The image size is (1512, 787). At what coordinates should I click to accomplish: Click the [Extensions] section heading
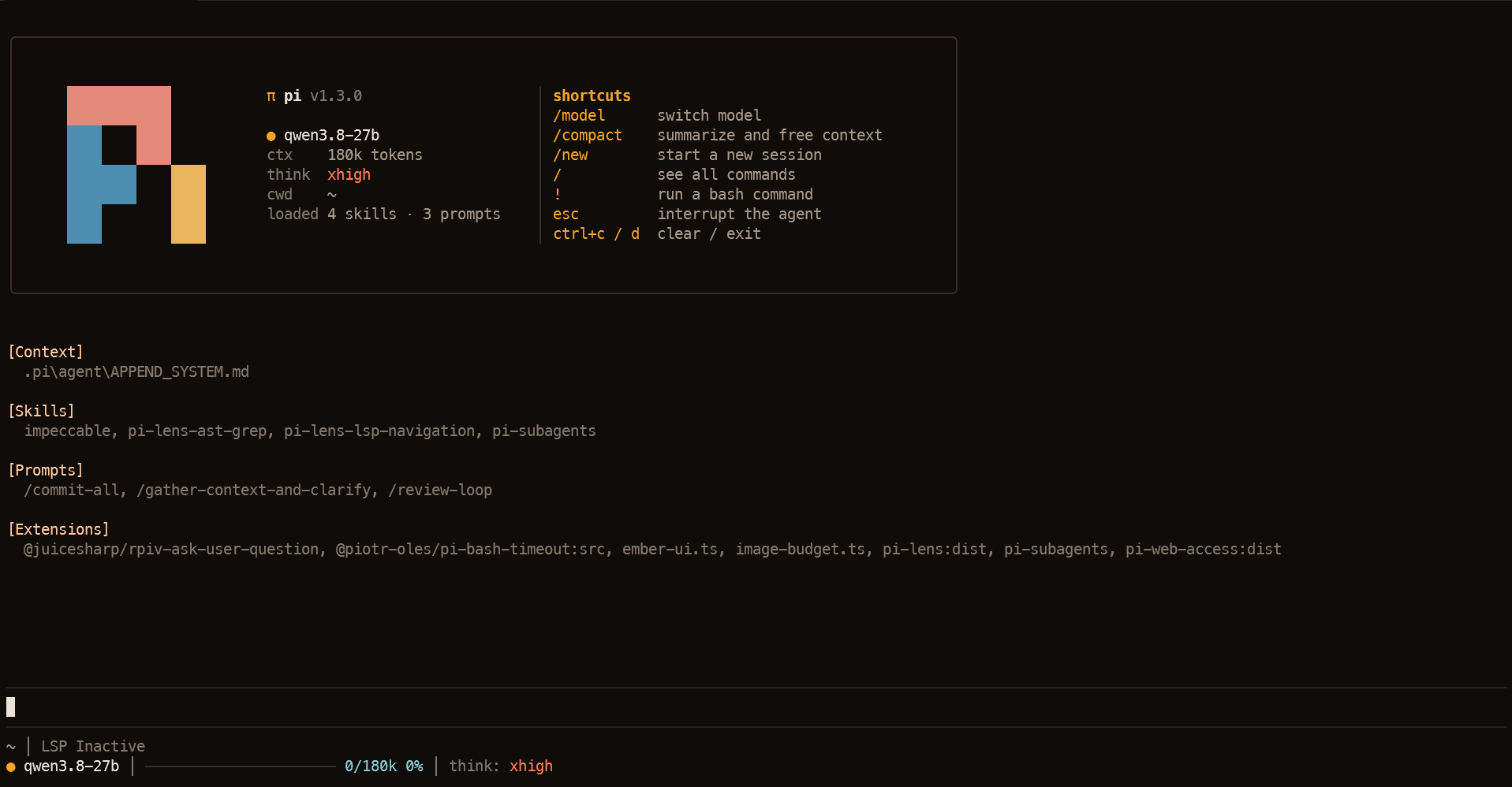click(x=58, y=530)
